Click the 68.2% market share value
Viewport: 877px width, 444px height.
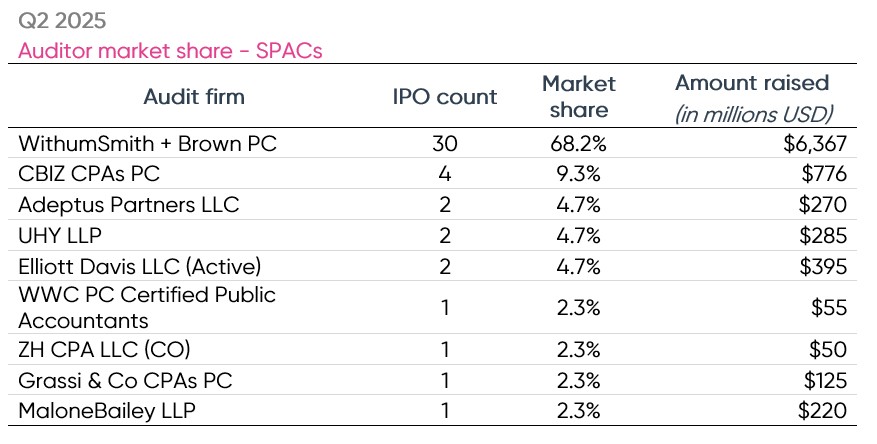click(578, 144)
